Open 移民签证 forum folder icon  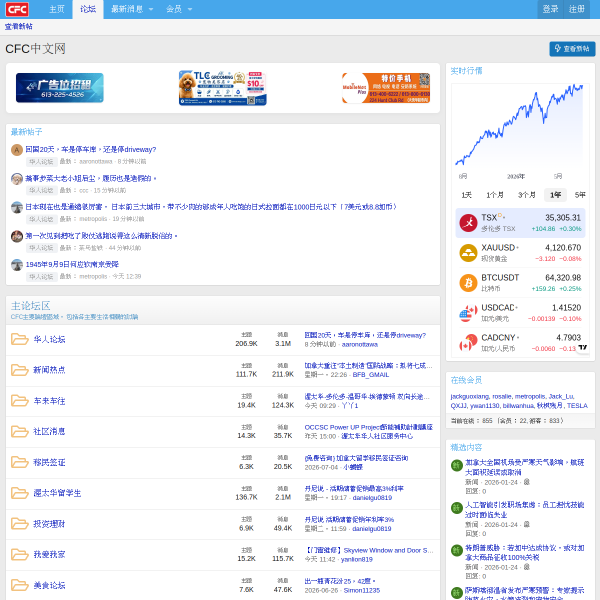pyautogui.click(x=20, y=462)
